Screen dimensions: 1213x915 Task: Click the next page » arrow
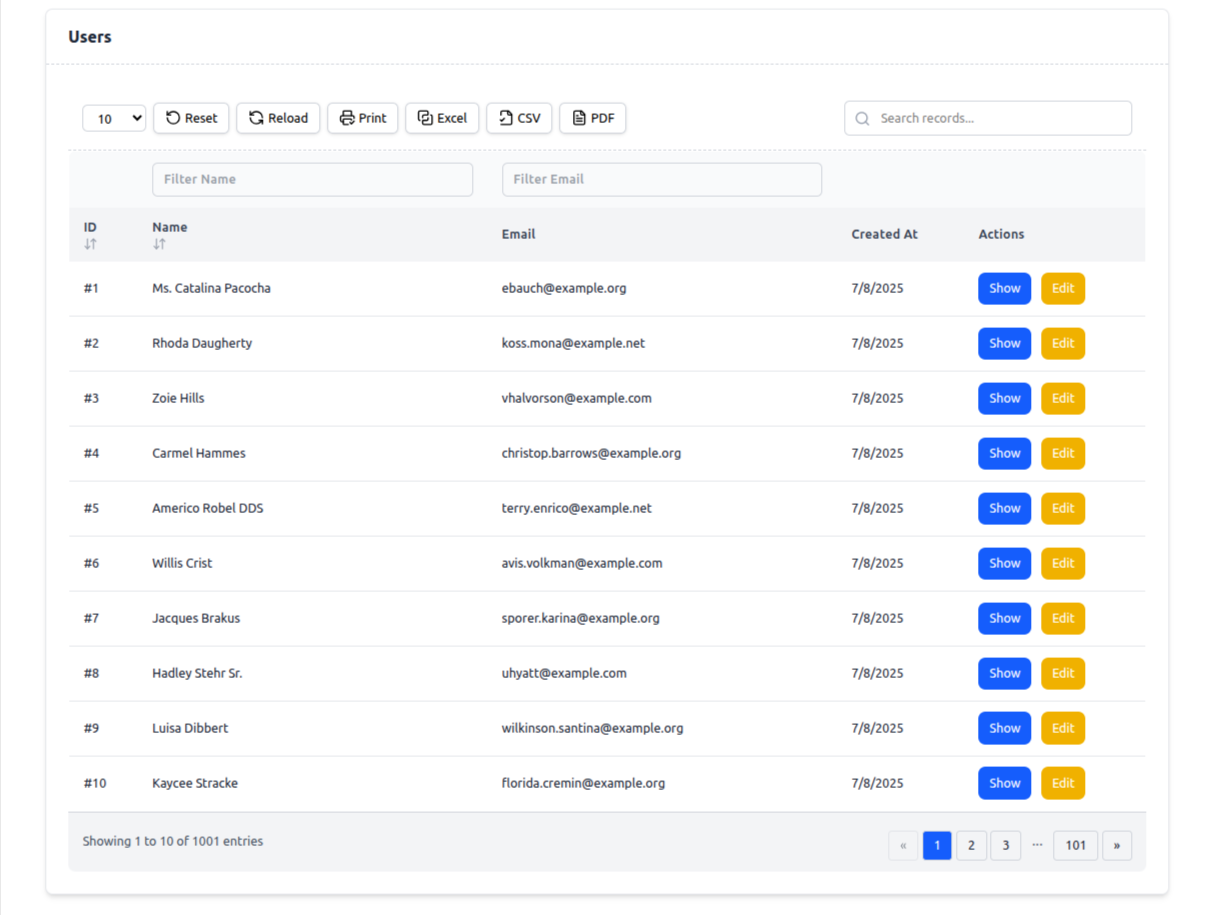pyautogui.click(x=1117, y=845)
